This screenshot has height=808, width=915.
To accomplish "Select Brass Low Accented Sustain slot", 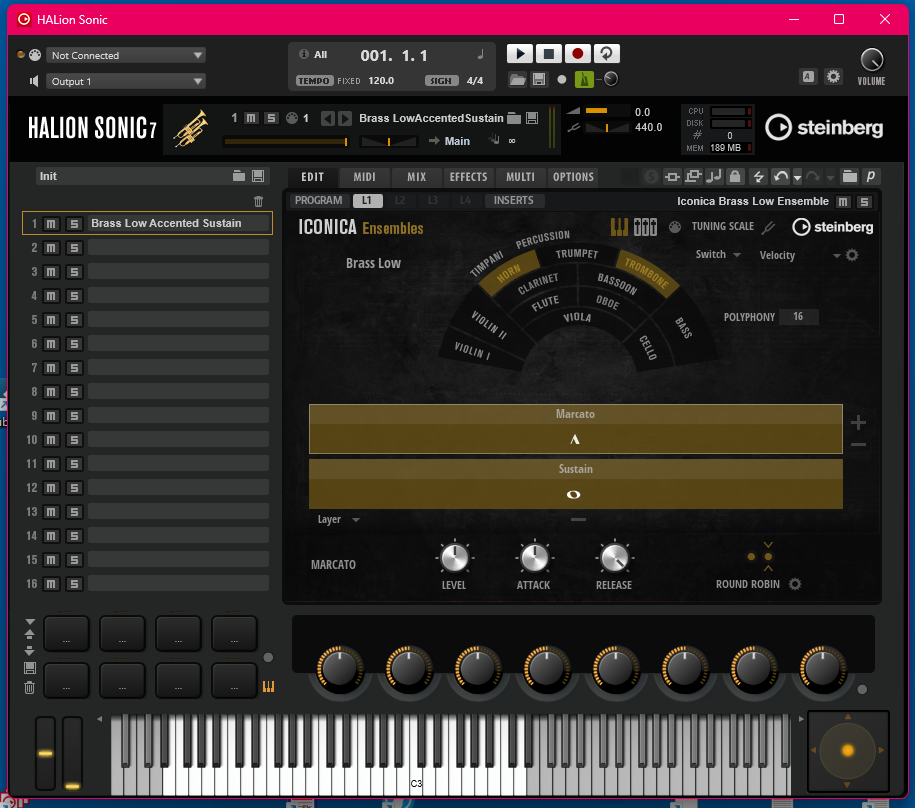I will pos(178,223).
